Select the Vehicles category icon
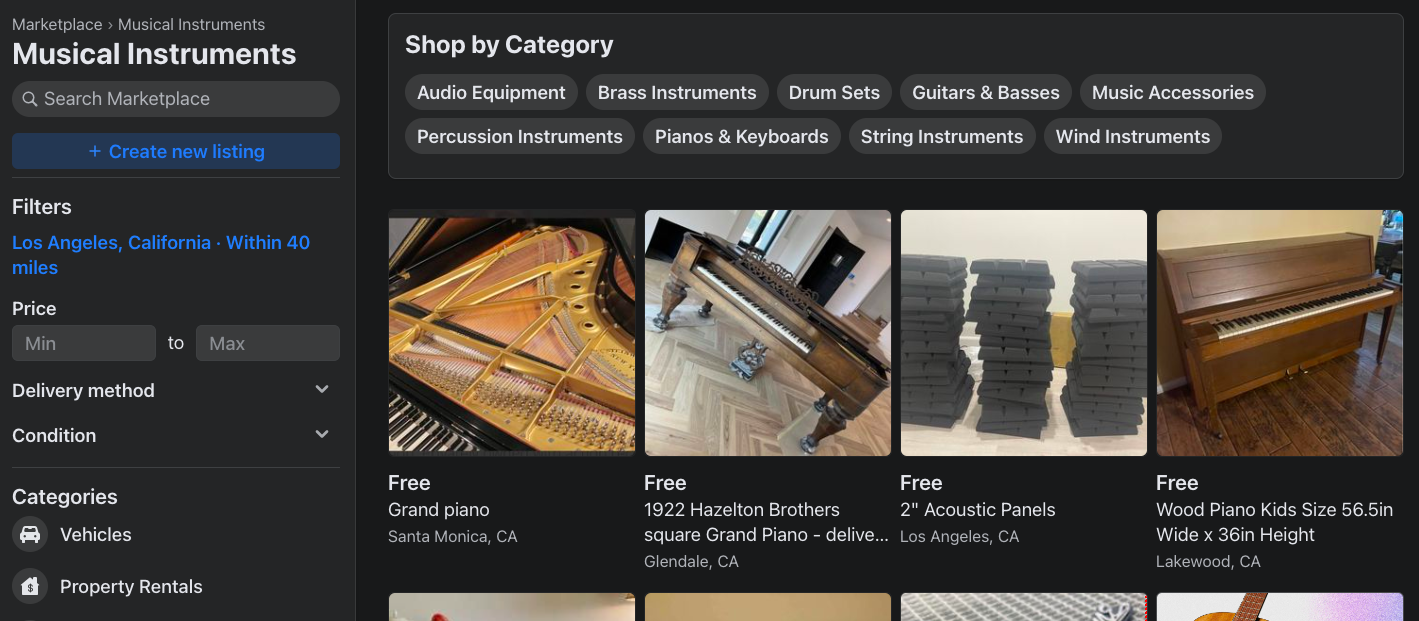The width and height of the screenshot is (1419, 621). (30, 534)
